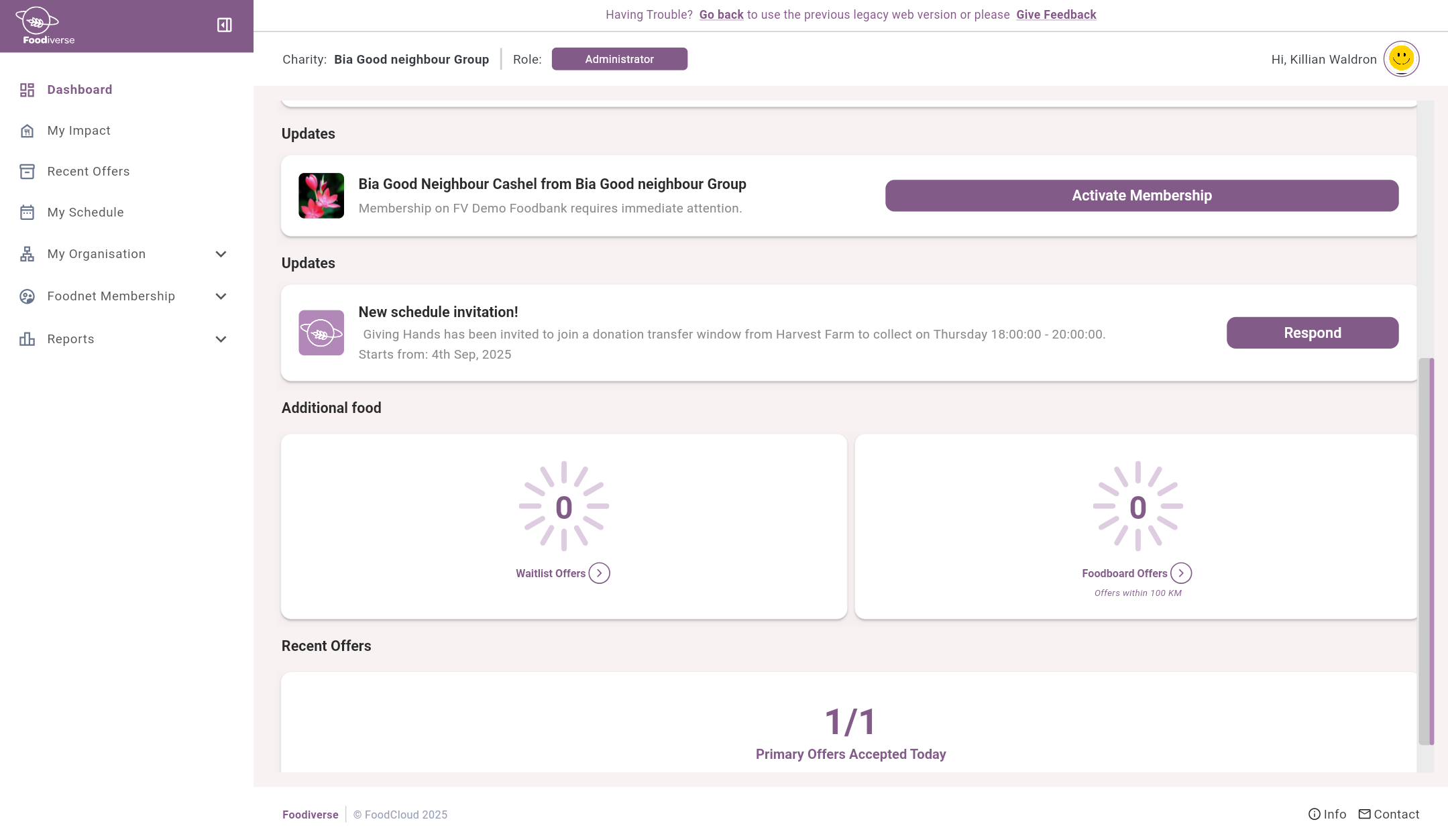This screenshot has height=840, width=1448.
Task: Select Dashboard in sidebar
Action: [x=79, y=90]
